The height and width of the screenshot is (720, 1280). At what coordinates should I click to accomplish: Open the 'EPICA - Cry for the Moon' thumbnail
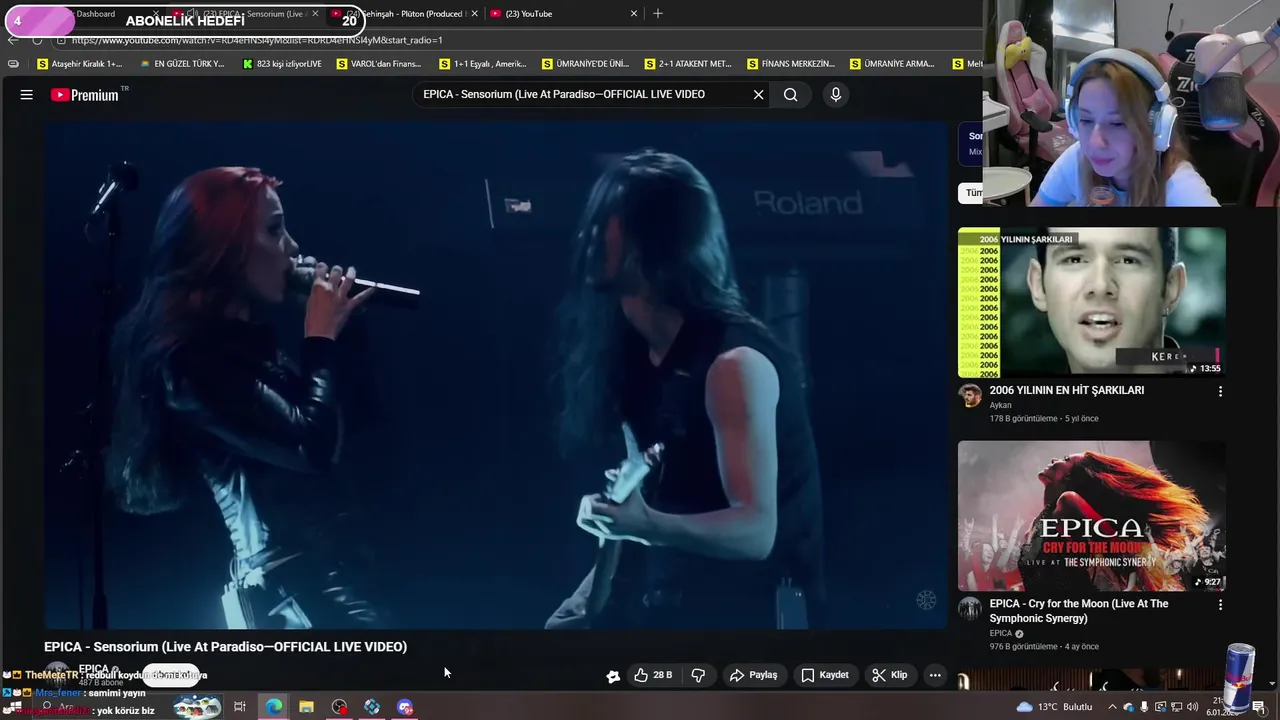click(x=1091, y=516)
